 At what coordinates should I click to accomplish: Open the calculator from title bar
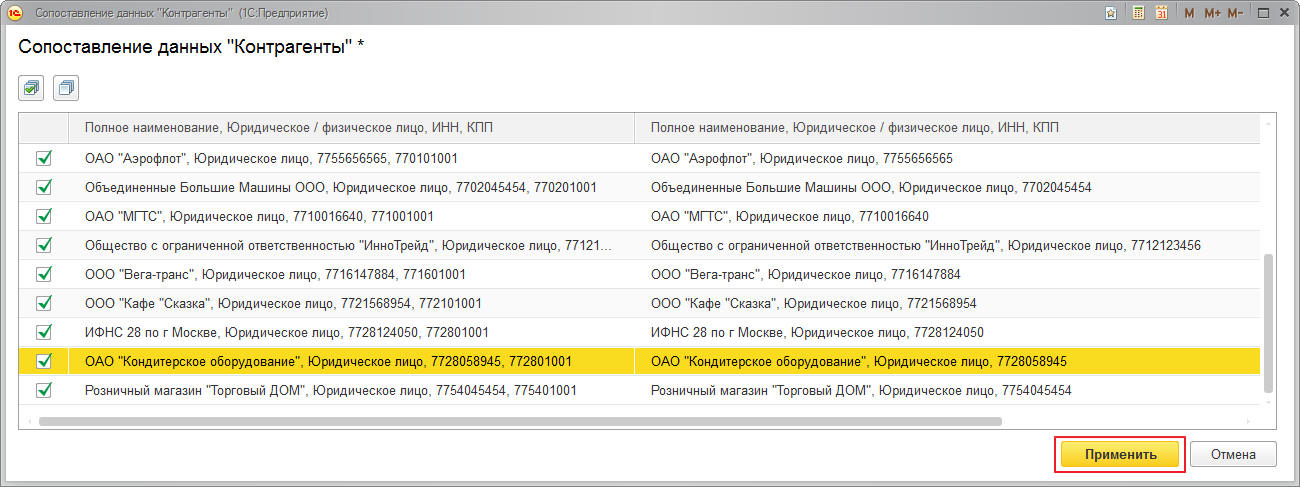[1138, 13]
